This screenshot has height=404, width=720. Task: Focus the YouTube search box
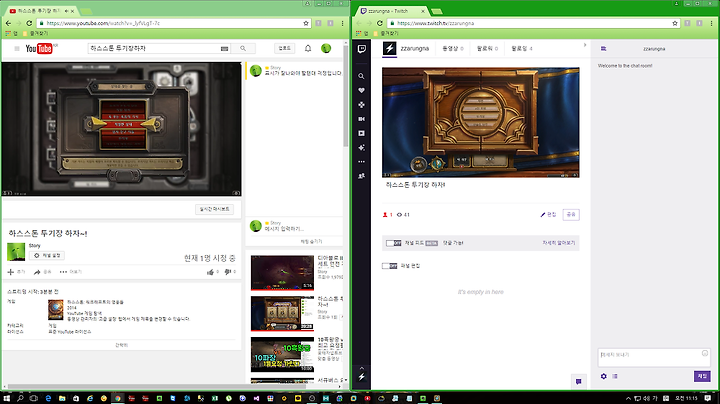pyautogui.click(x=154, y=48)
